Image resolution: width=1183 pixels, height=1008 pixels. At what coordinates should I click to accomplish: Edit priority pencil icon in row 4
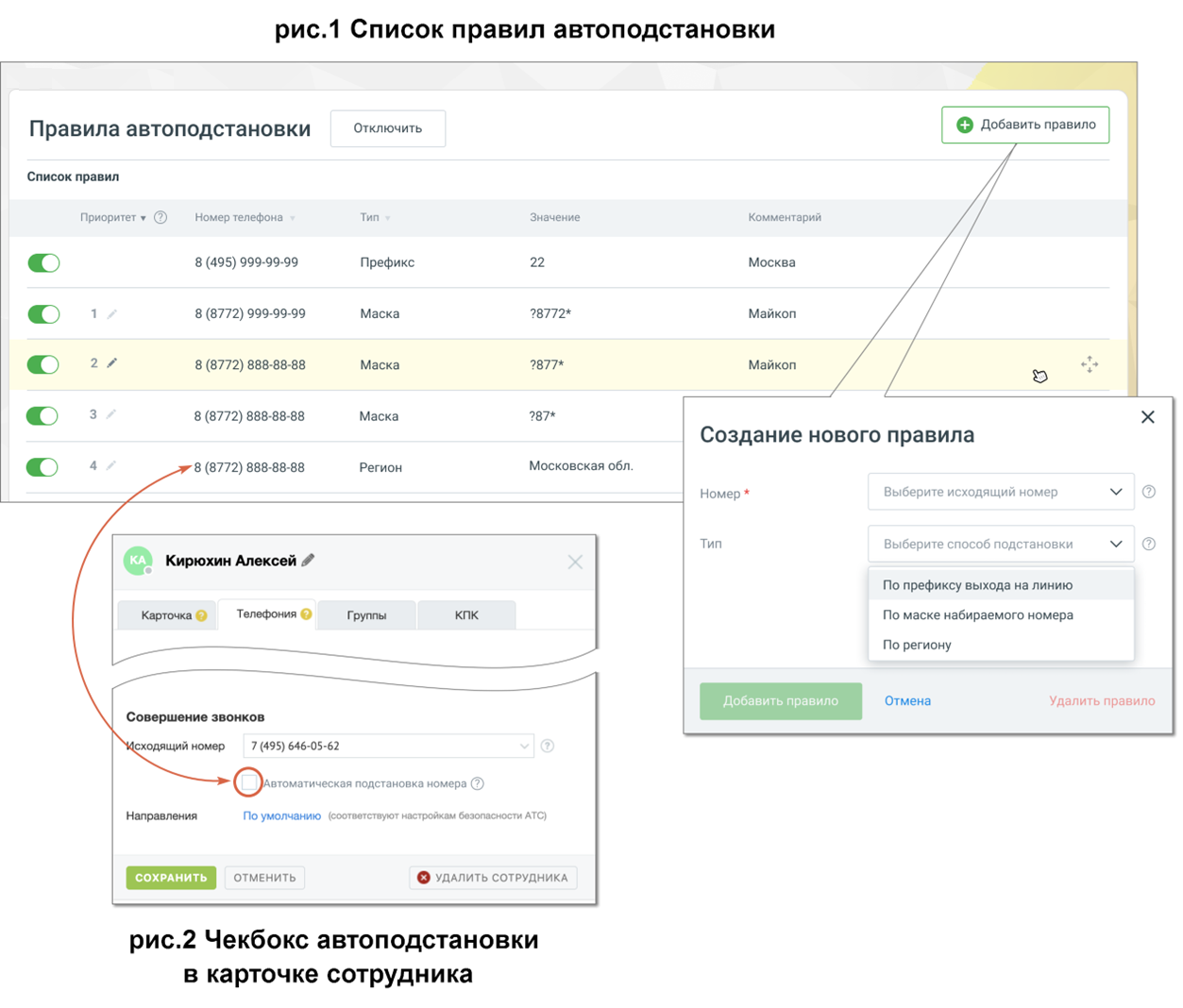(111, 464)
